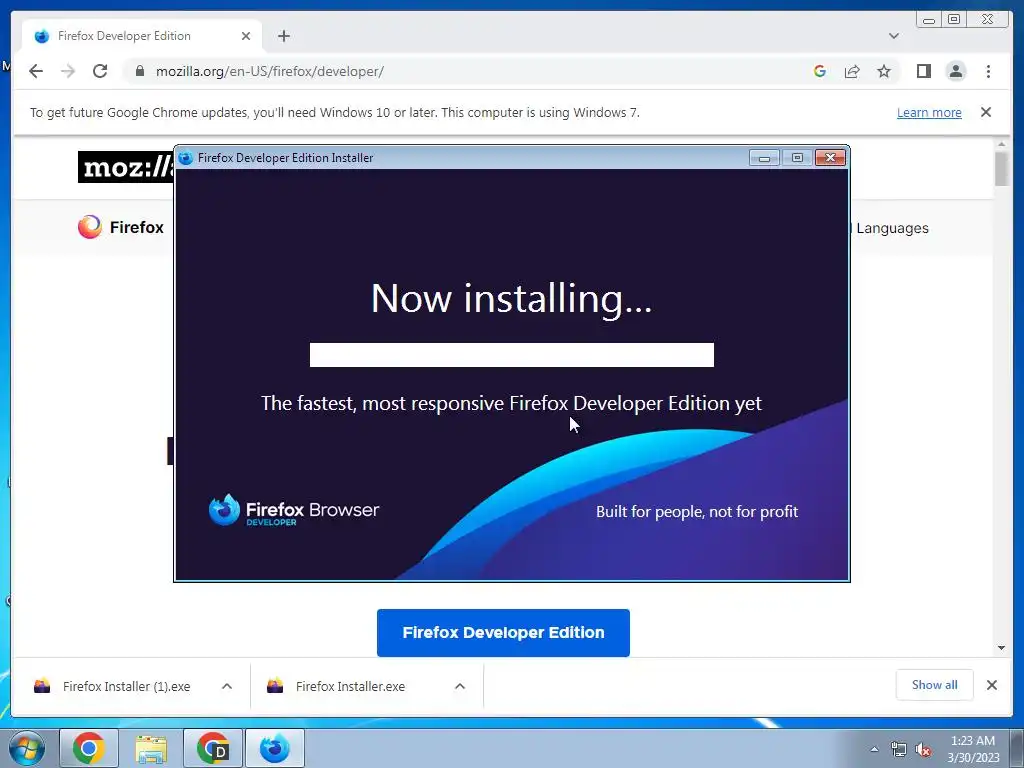Open the Learn more link
Image resolution: width=1024 pixels, height=768 pixels.
coord(929,112)
